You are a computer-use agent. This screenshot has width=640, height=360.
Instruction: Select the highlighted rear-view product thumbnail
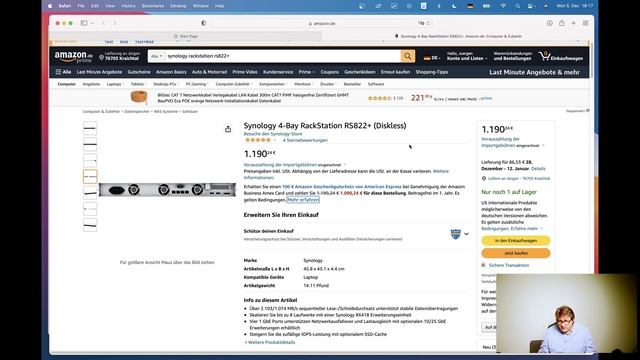90,177
